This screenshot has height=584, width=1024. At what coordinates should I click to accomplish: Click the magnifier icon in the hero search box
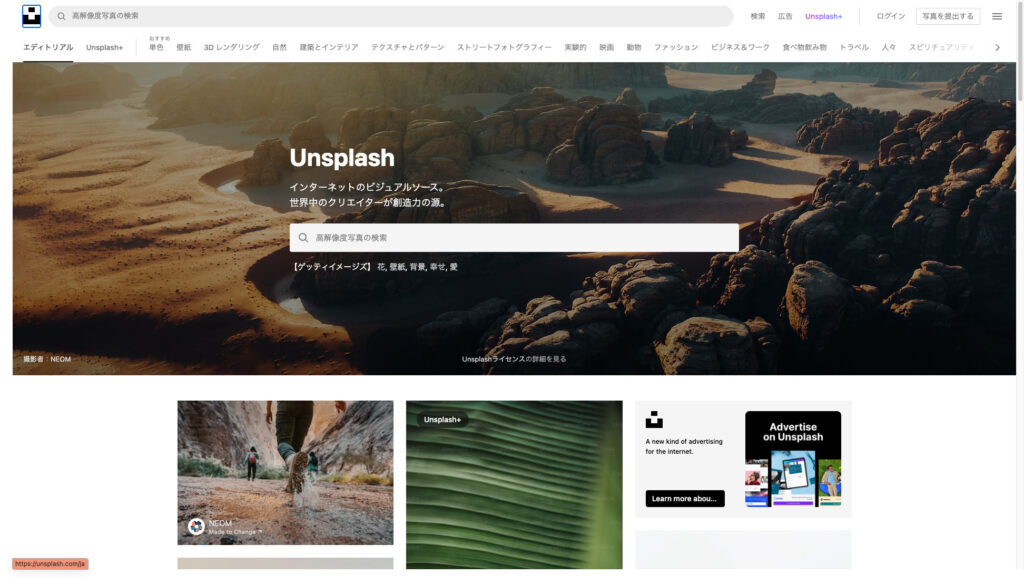point(303,238)
